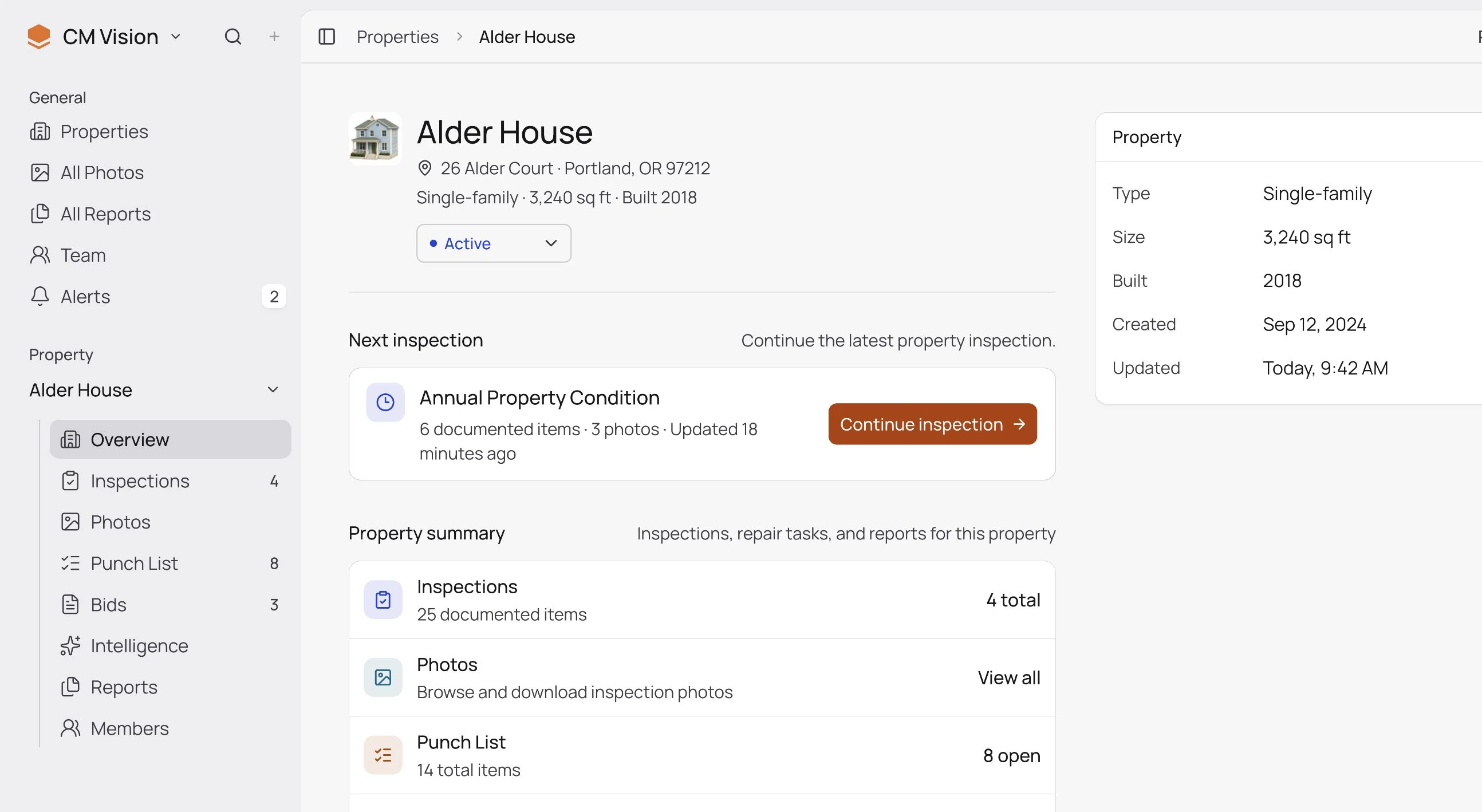
Task: Click the Alerts bell icon
Action: coord(40,297)
